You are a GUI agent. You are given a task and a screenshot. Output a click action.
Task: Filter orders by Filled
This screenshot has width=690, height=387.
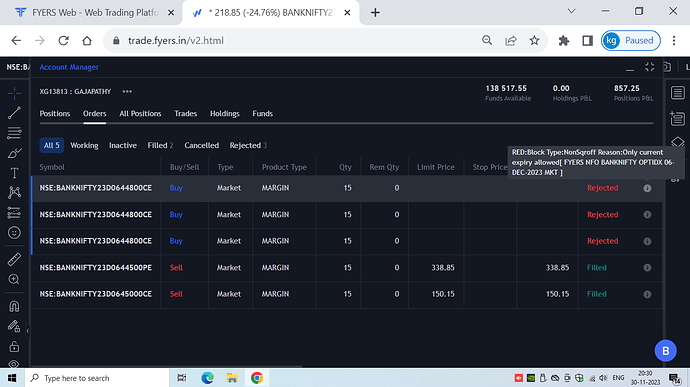click(x=160, y=145)
